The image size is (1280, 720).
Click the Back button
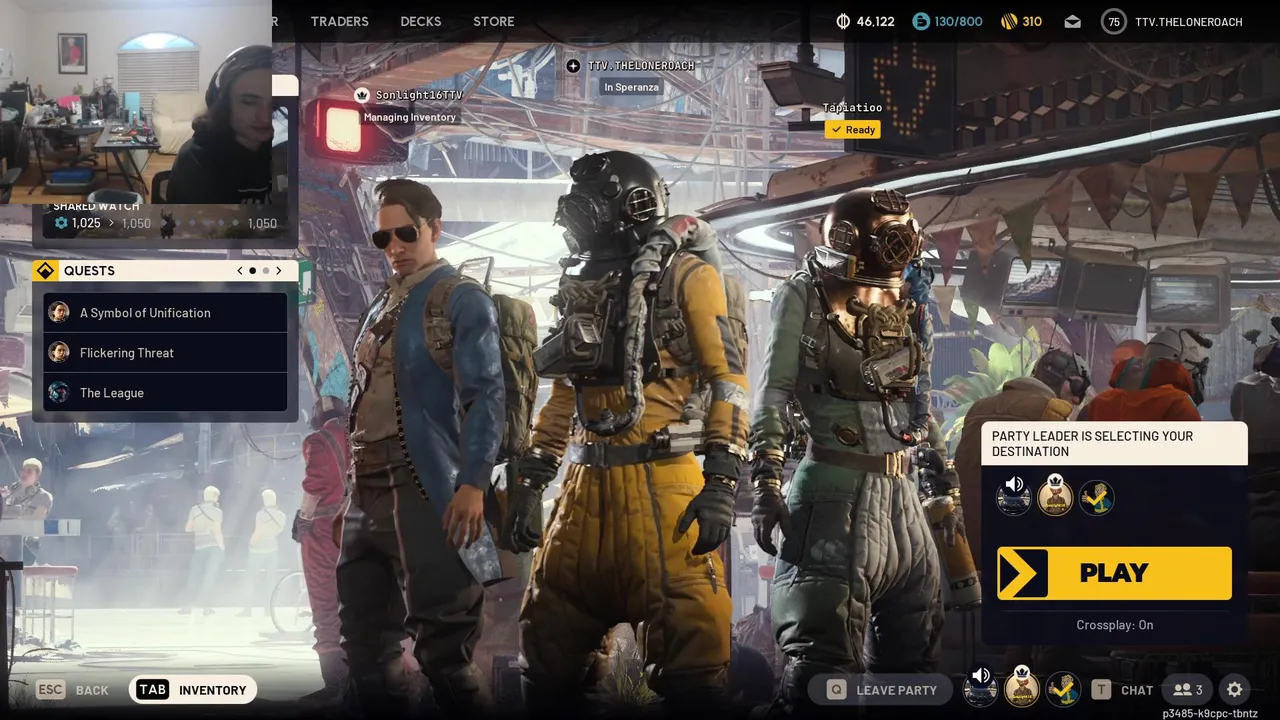coord(92,690)
